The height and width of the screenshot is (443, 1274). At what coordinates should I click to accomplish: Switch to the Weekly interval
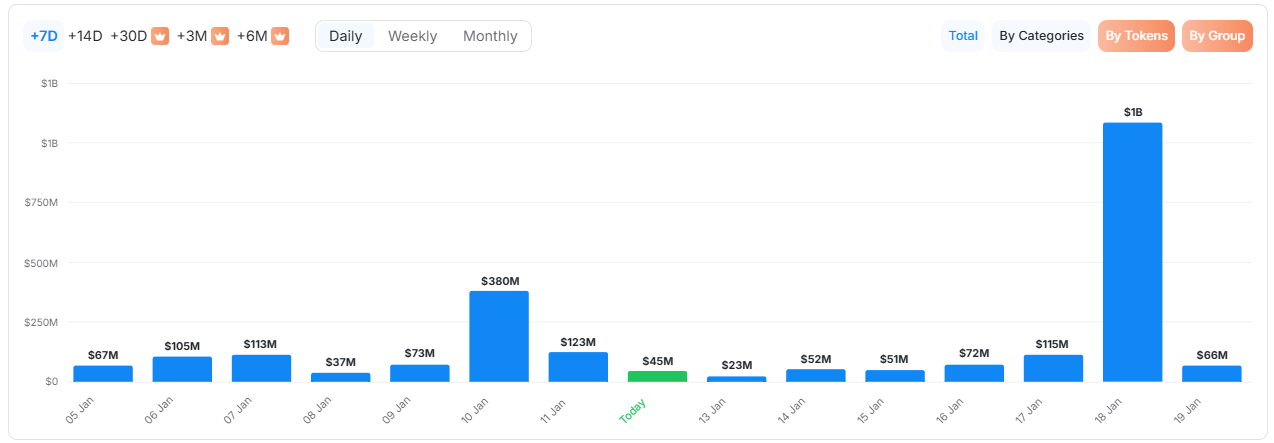(x=412, y=36)
